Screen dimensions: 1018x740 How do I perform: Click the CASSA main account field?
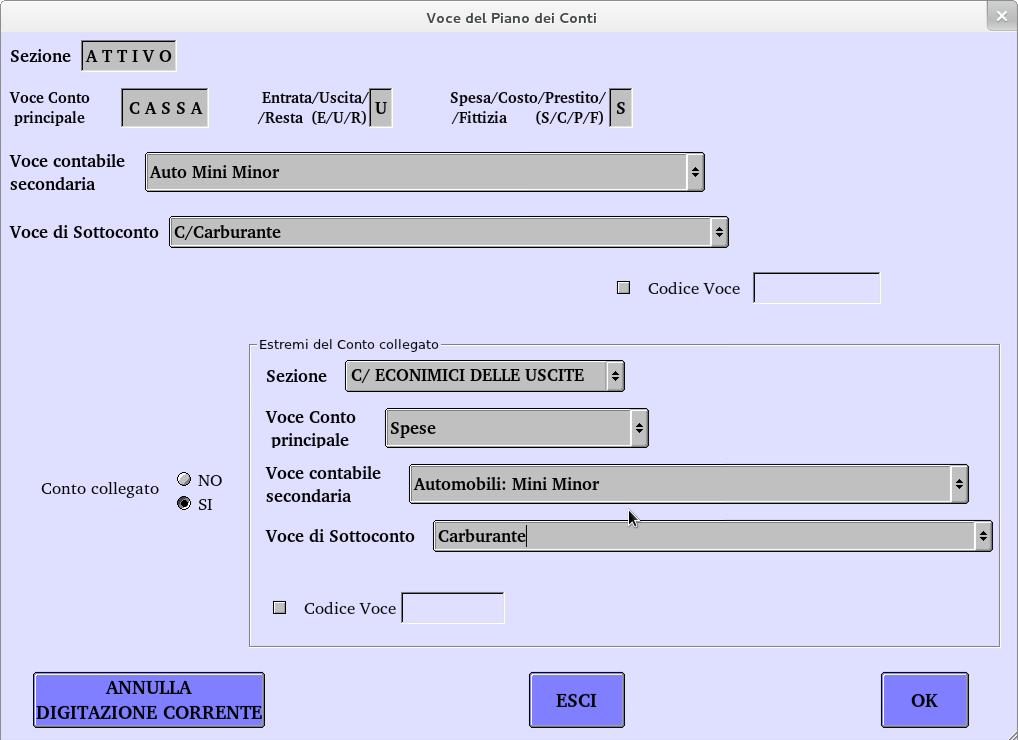pyautogui.click(x=165, y=108)
